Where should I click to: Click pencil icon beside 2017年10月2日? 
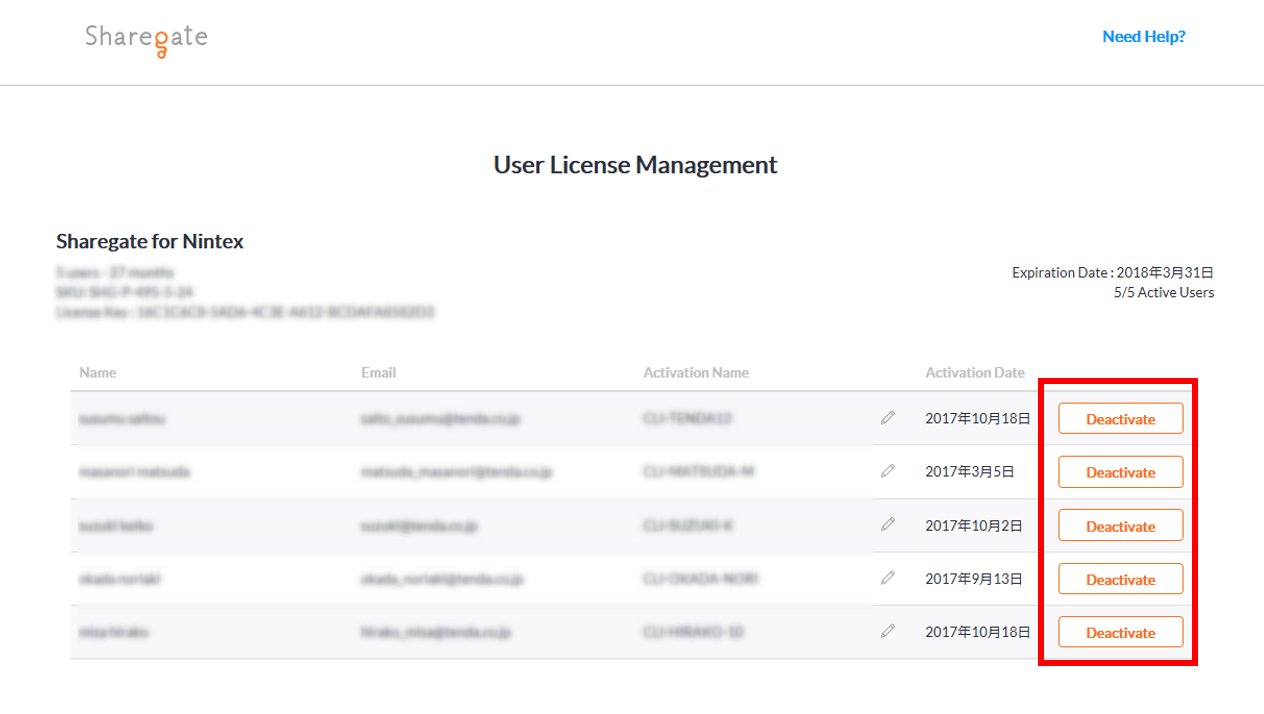click(887, 525)
